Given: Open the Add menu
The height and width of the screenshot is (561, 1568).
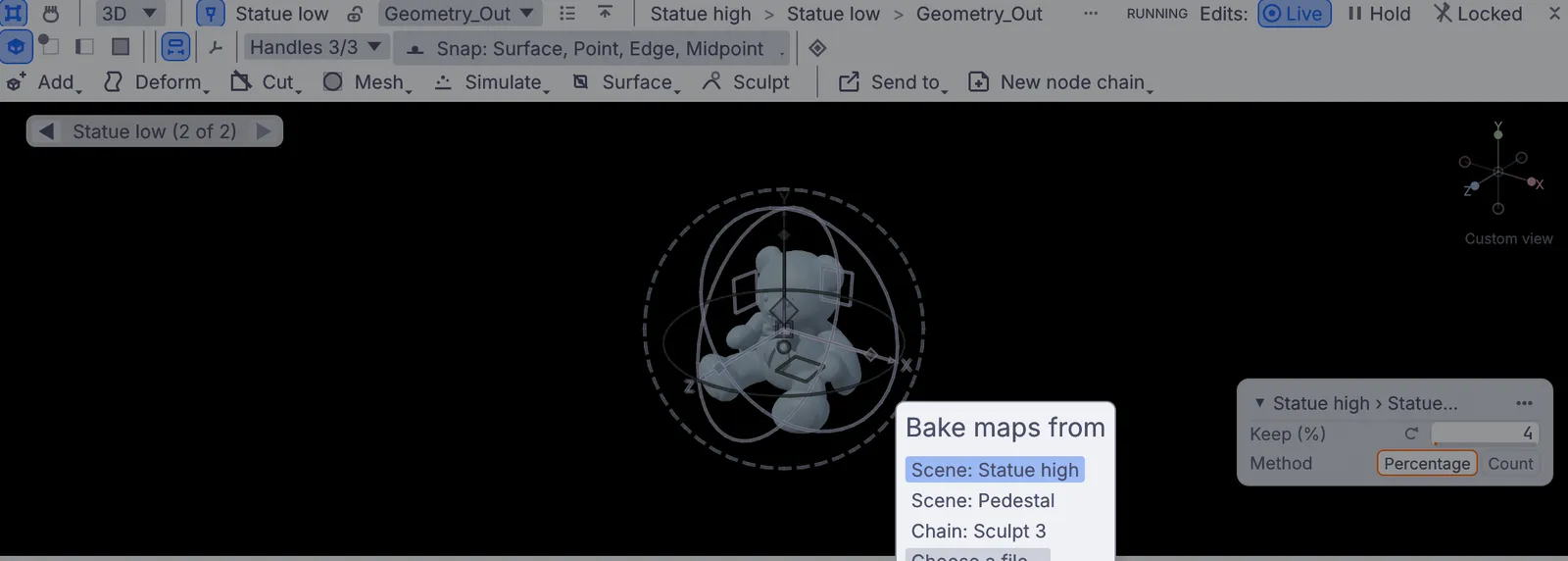Looking at the screenshot, I should click(43, 82).
